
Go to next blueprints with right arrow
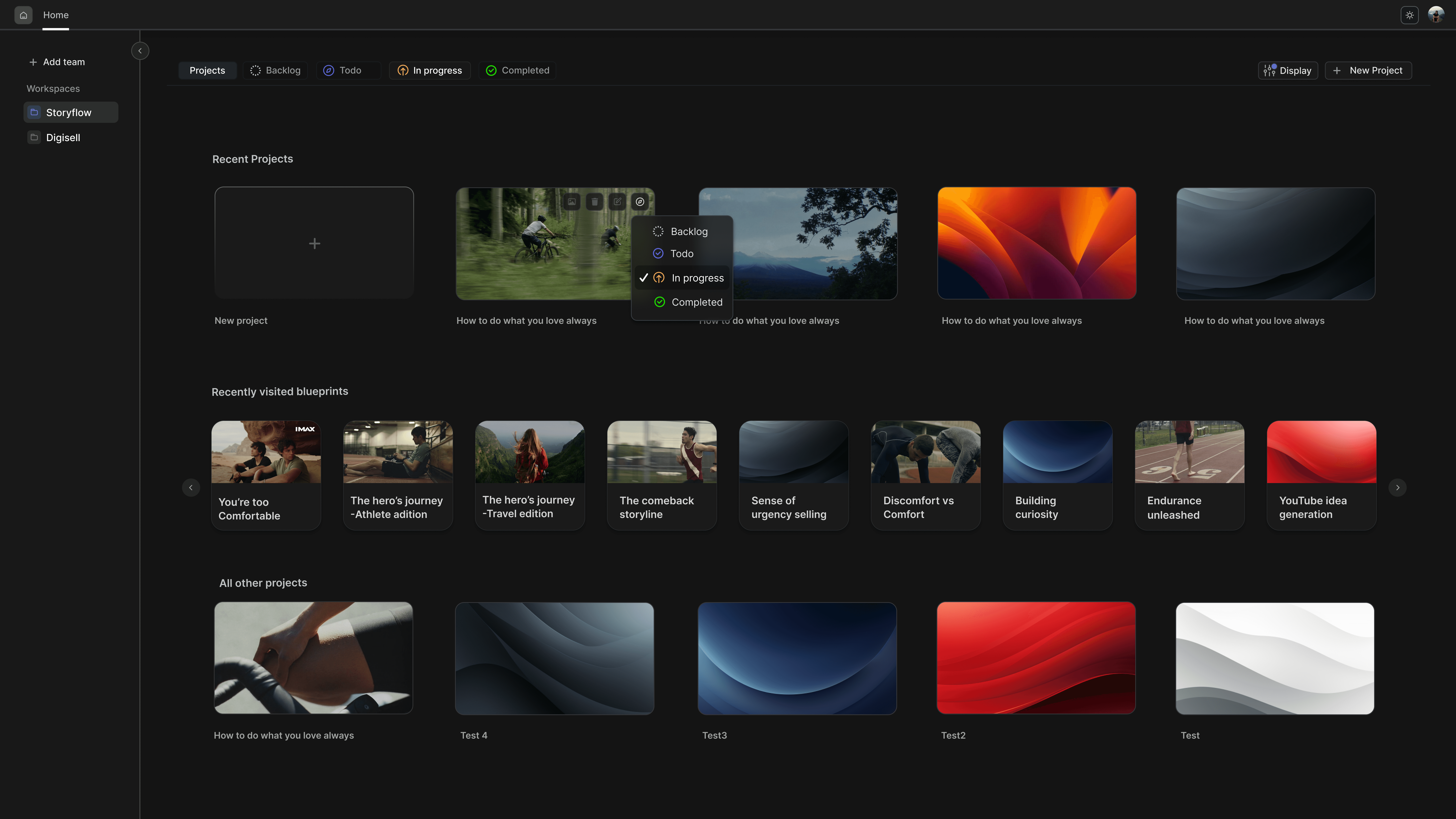click(1398, 488)
